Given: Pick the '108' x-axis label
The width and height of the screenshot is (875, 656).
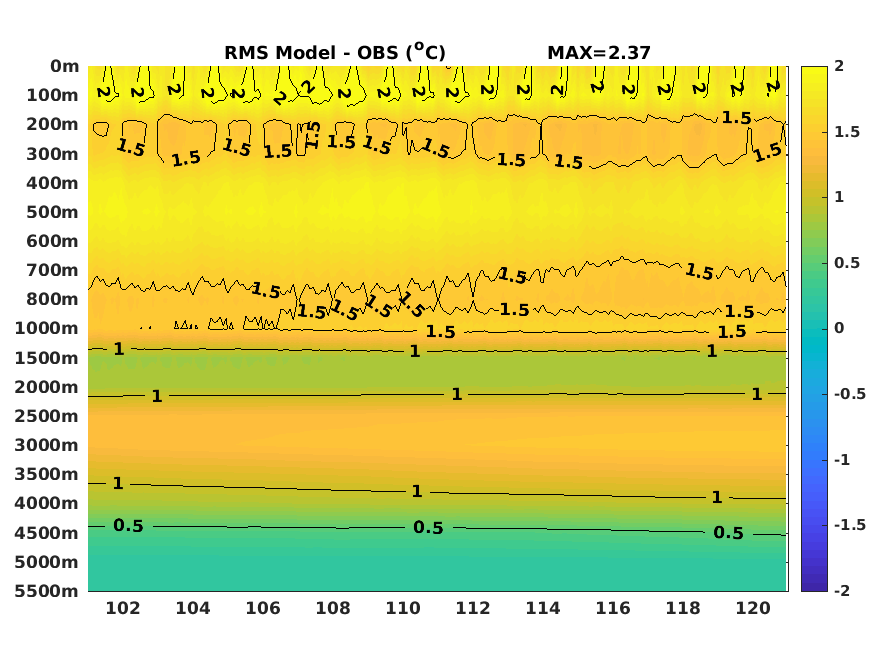Looking at the screenshot, I should (333, 608).
